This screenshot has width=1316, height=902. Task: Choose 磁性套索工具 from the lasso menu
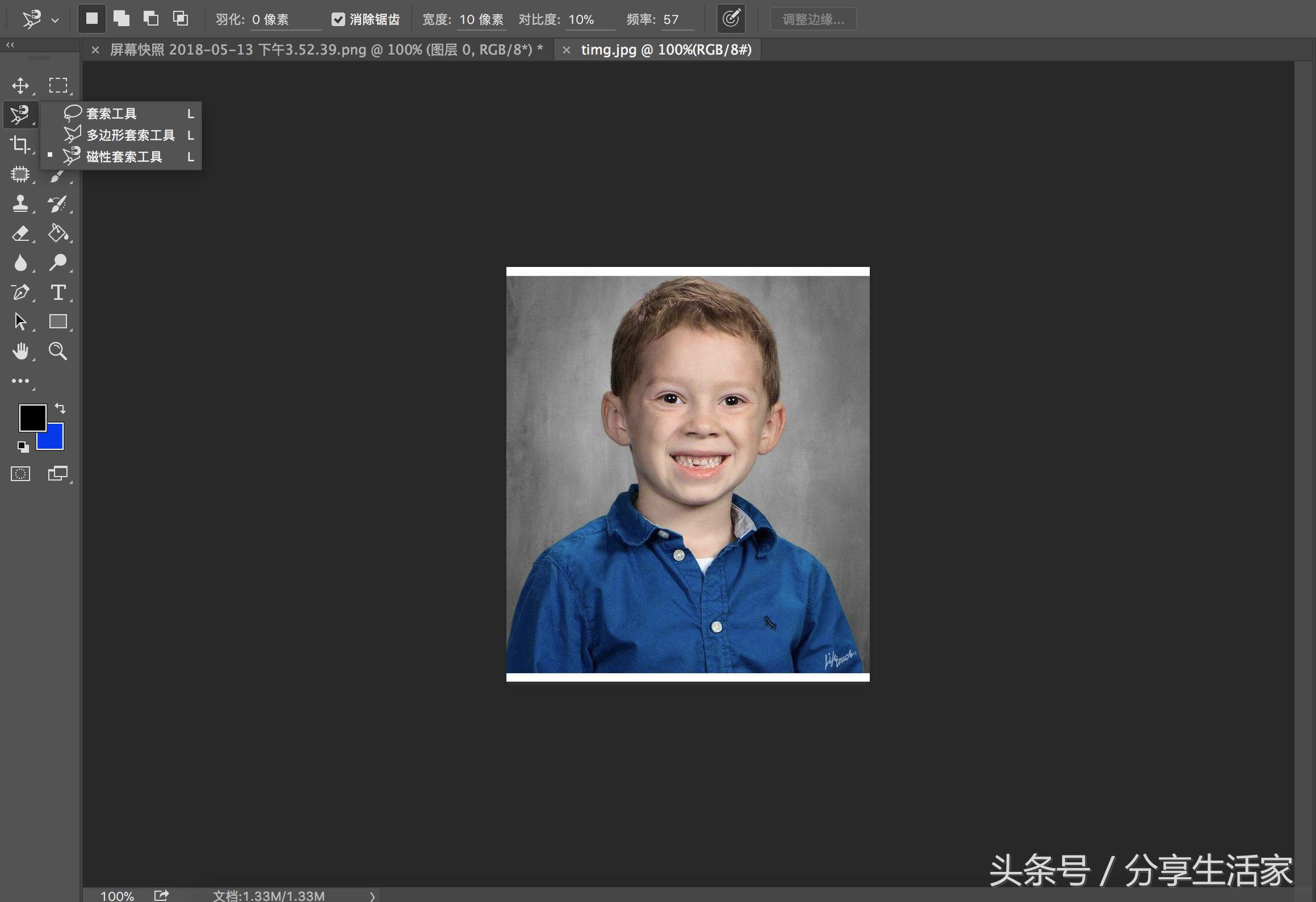[x=124, y=156]
